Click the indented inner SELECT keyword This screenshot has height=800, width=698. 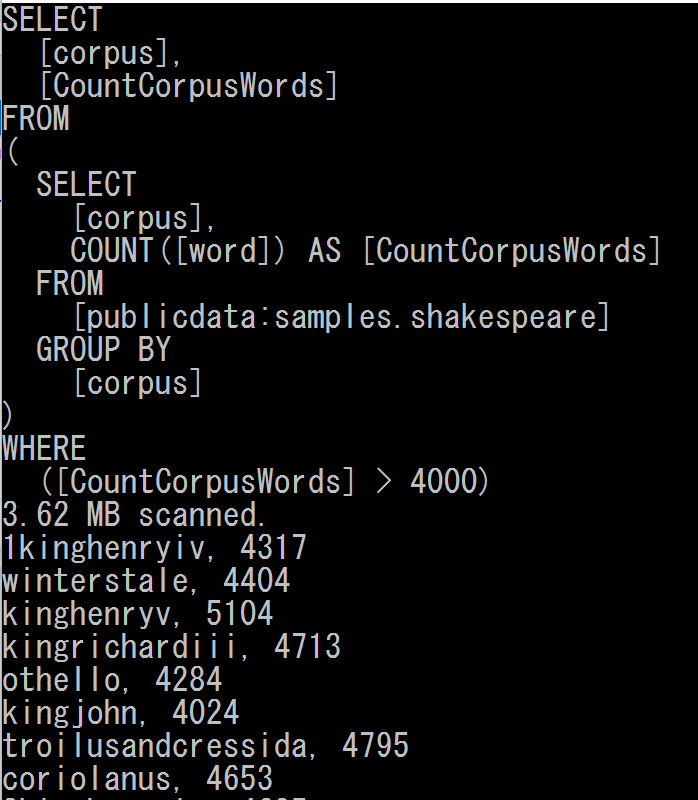pos(86,185)
